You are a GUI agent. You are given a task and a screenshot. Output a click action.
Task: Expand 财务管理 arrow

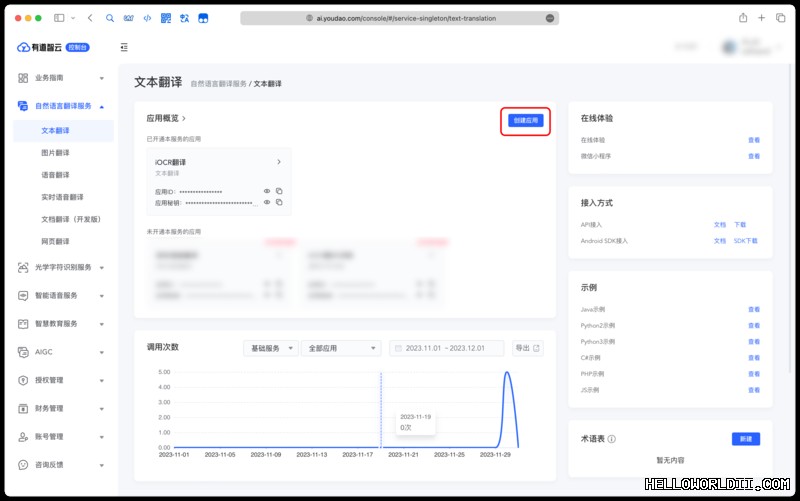(102, 409)
